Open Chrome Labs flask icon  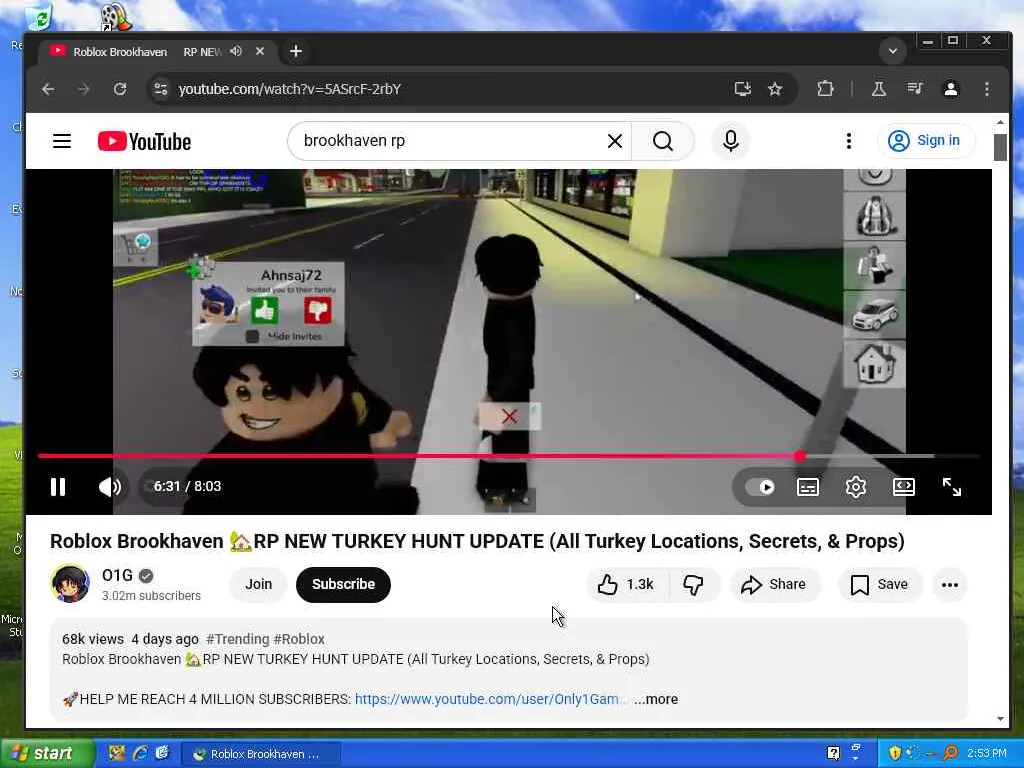[x=879, y=89]
